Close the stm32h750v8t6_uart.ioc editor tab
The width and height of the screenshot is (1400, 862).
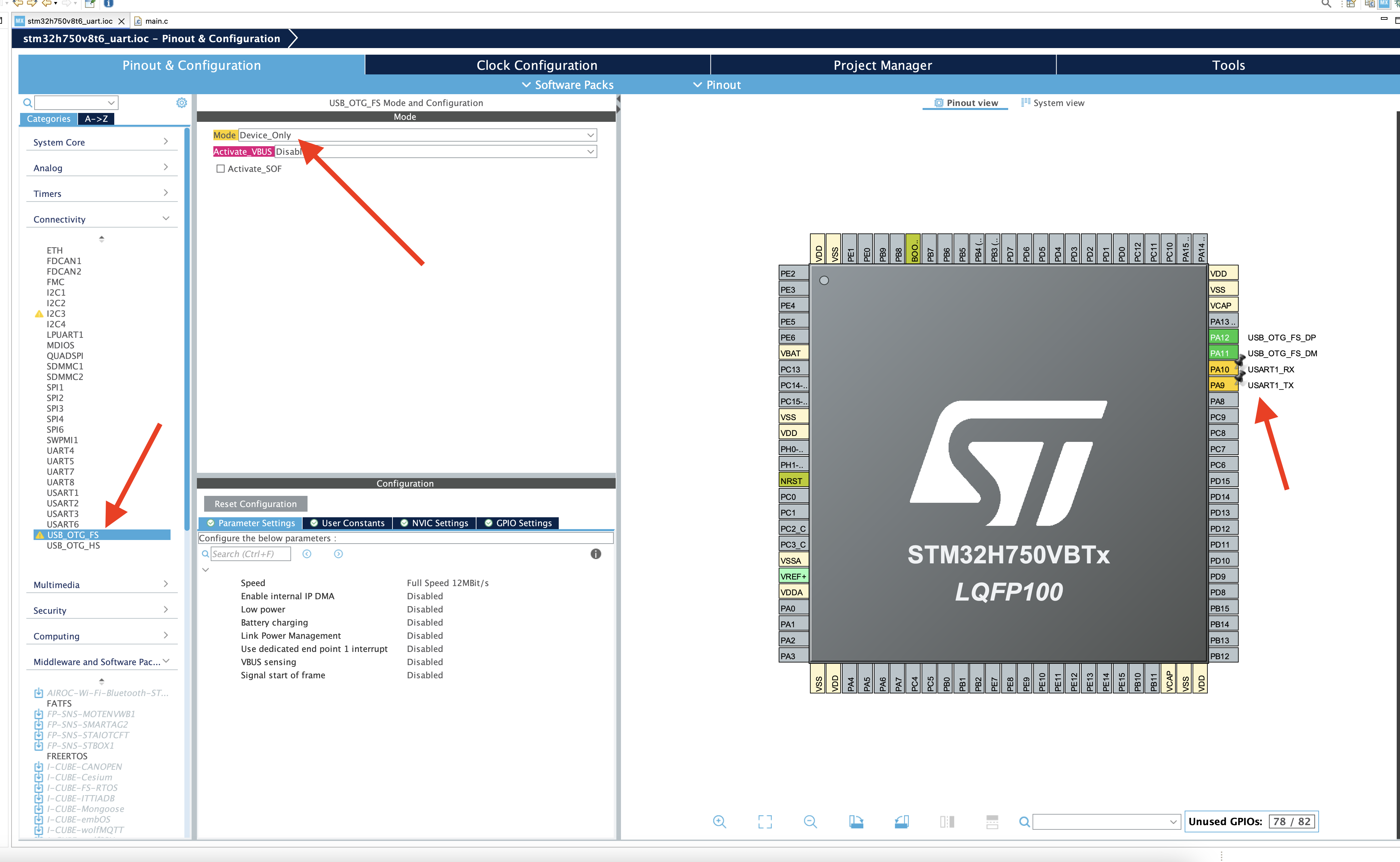(121, 21)
